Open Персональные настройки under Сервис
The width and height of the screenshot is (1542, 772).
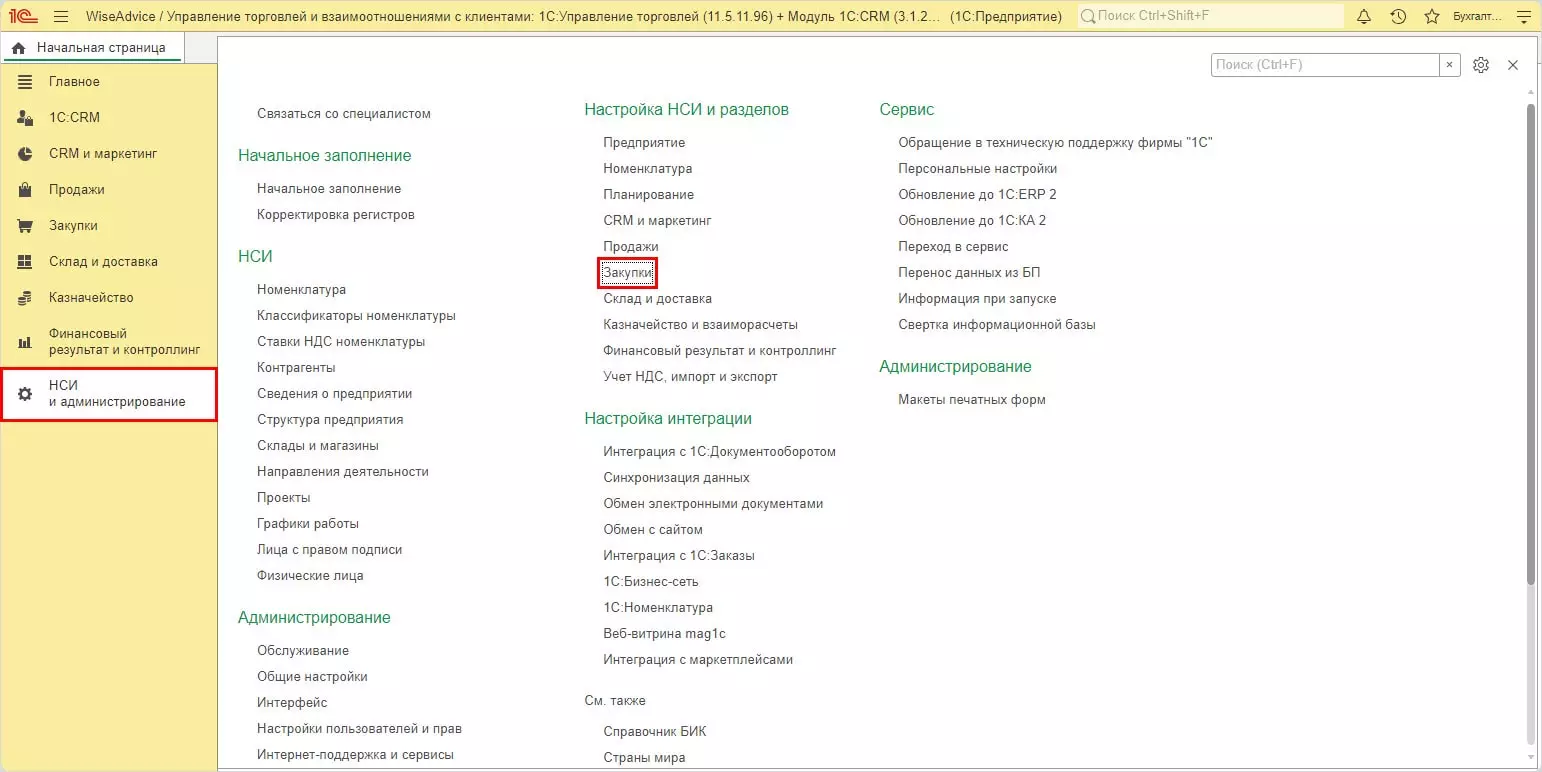click(978, 169)
